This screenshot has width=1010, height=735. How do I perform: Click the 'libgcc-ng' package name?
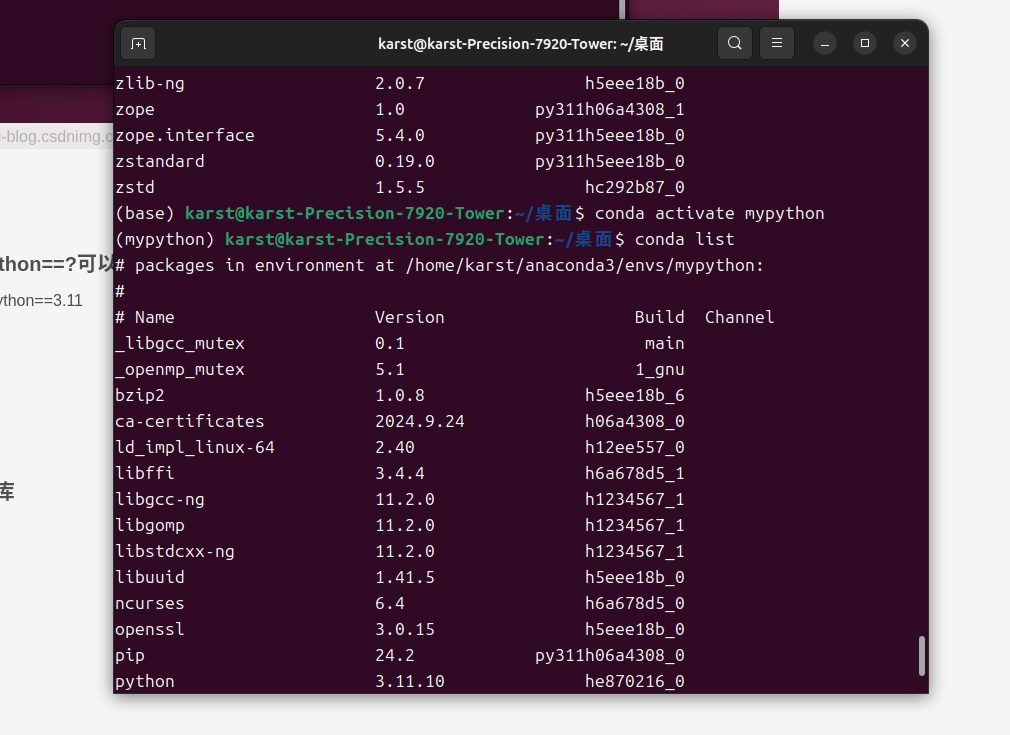click(160, 500)
